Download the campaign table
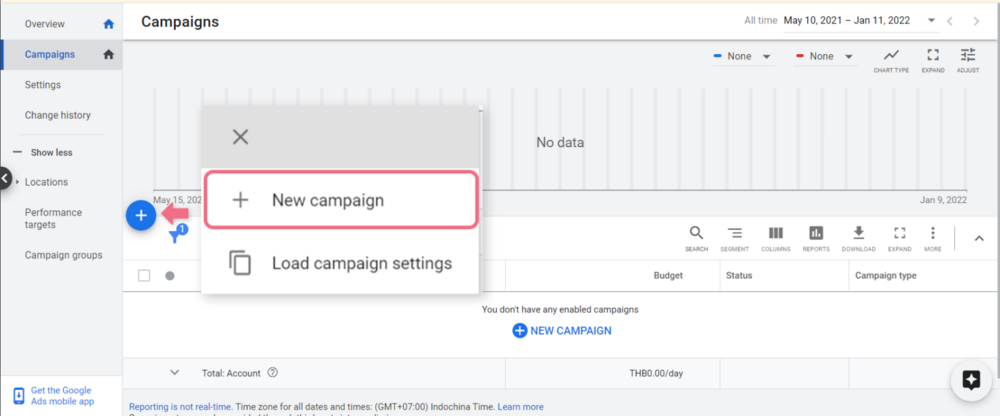 tap(858, 239)
